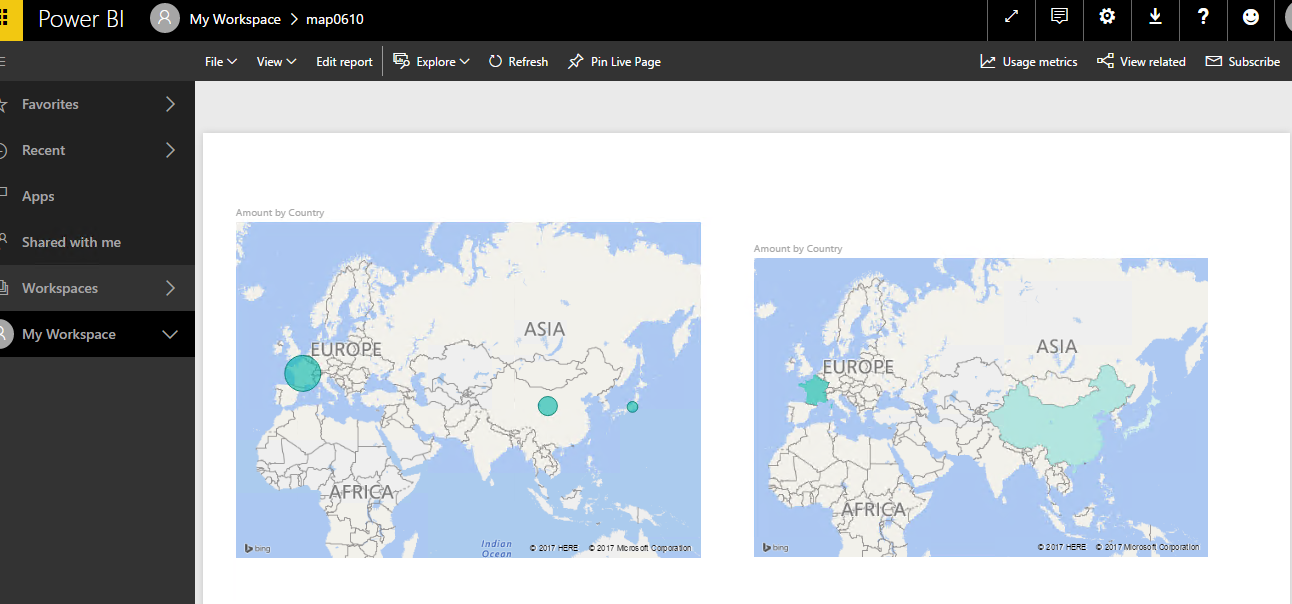Click the Recent clock icon in sidebar
This screenshot has width=1292, height=604.
tap(3, 150)
